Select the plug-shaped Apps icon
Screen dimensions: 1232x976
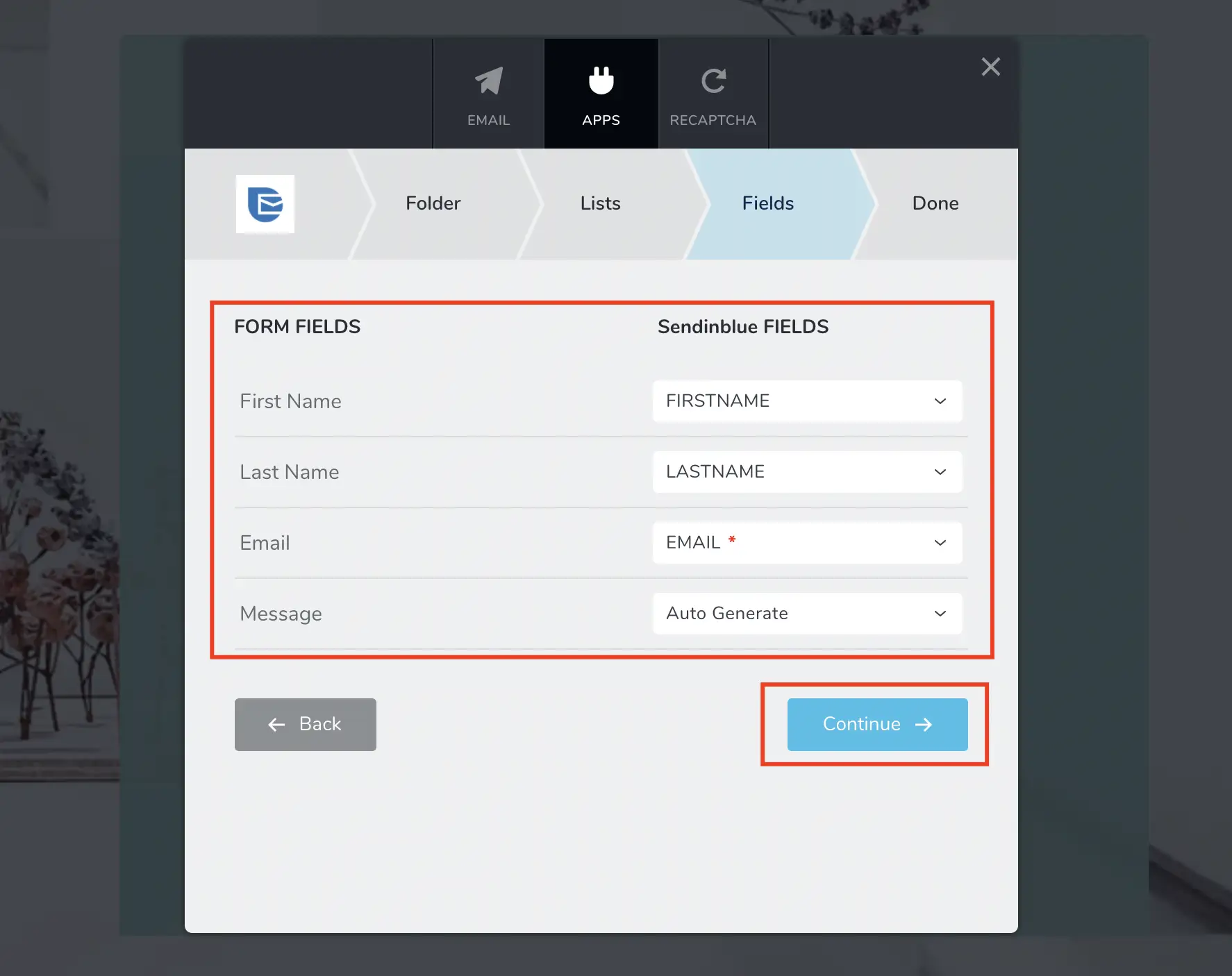pyautogui.click(x=601, y=81)
